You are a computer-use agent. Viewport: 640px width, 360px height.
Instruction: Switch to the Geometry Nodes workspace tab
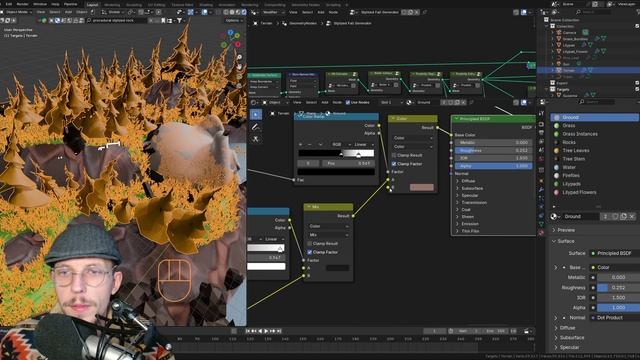click(306, 5)
